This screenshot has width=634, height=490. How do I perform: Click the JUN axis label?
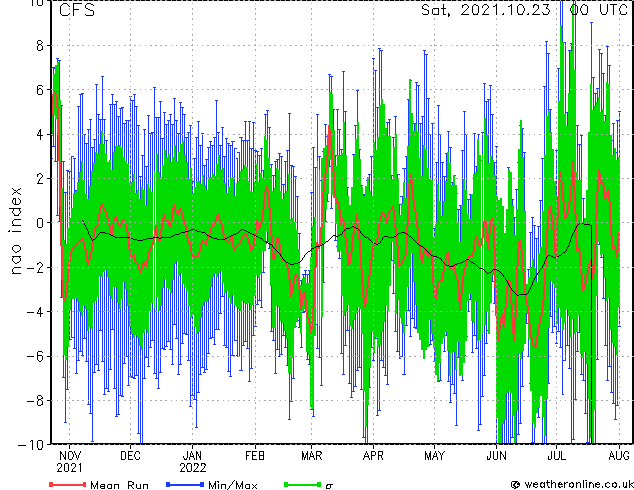pyautogui.click(x=497, y=456)
